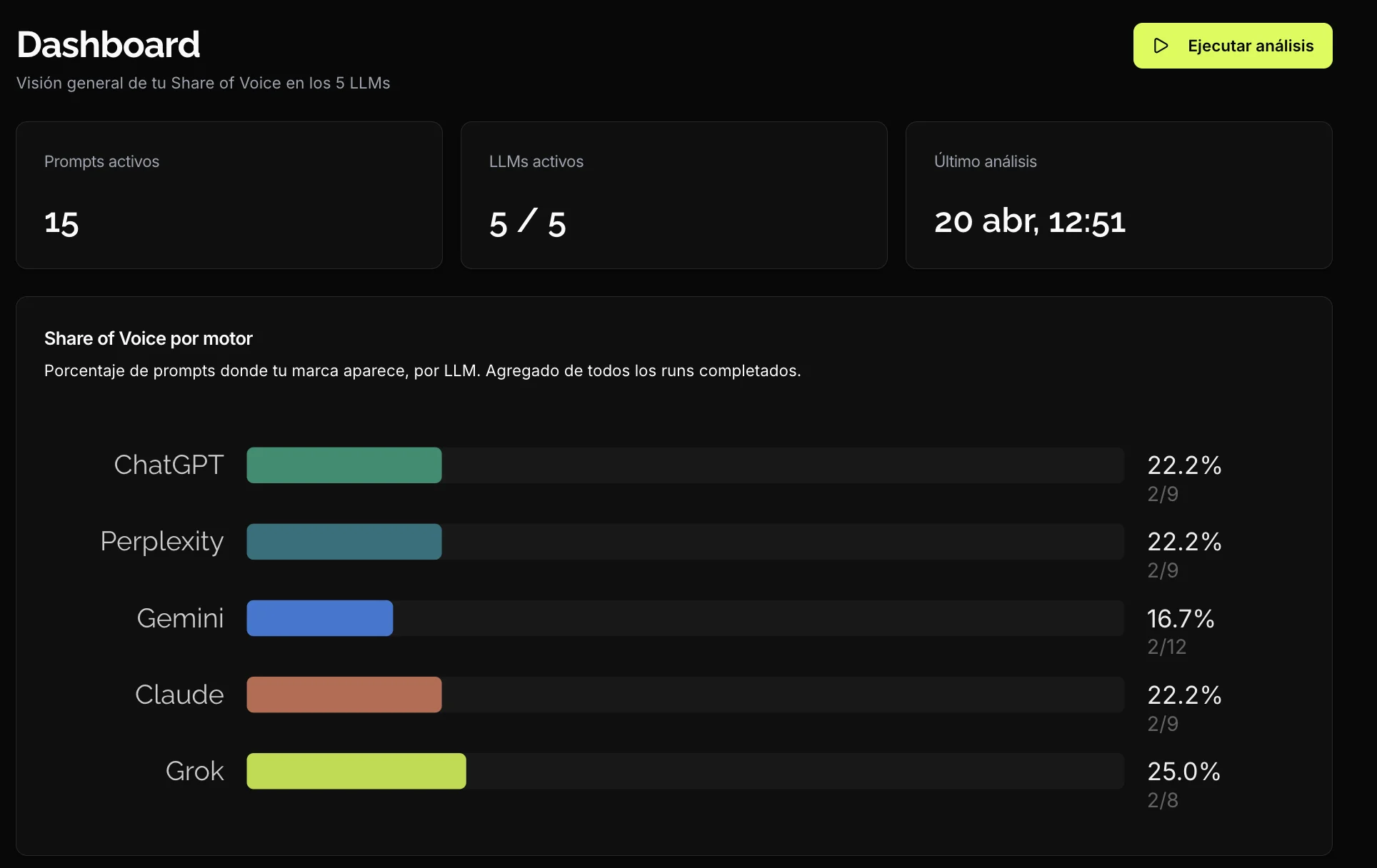
Task: Click the green ChatGPT bar
Action: [x=344, y=465]
